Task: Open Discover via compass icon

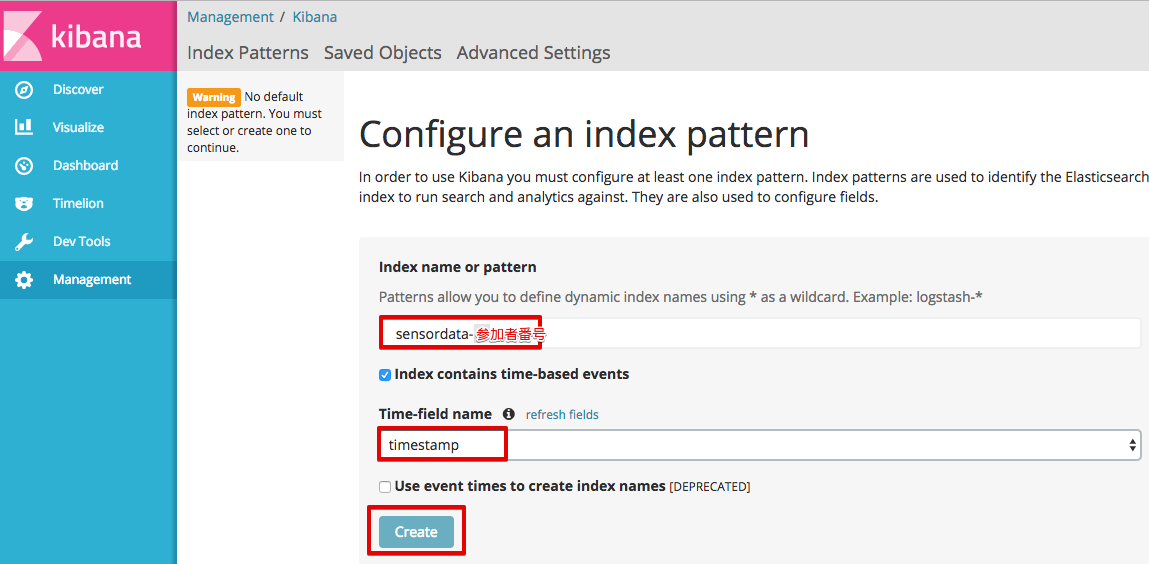Action: [24, 90]
